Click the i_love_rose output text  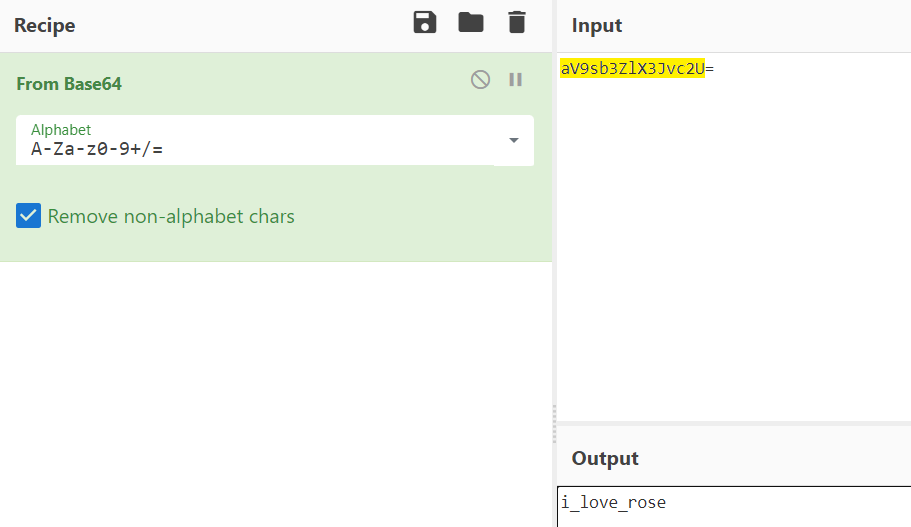pyautogui.click(x=613, y=502)
